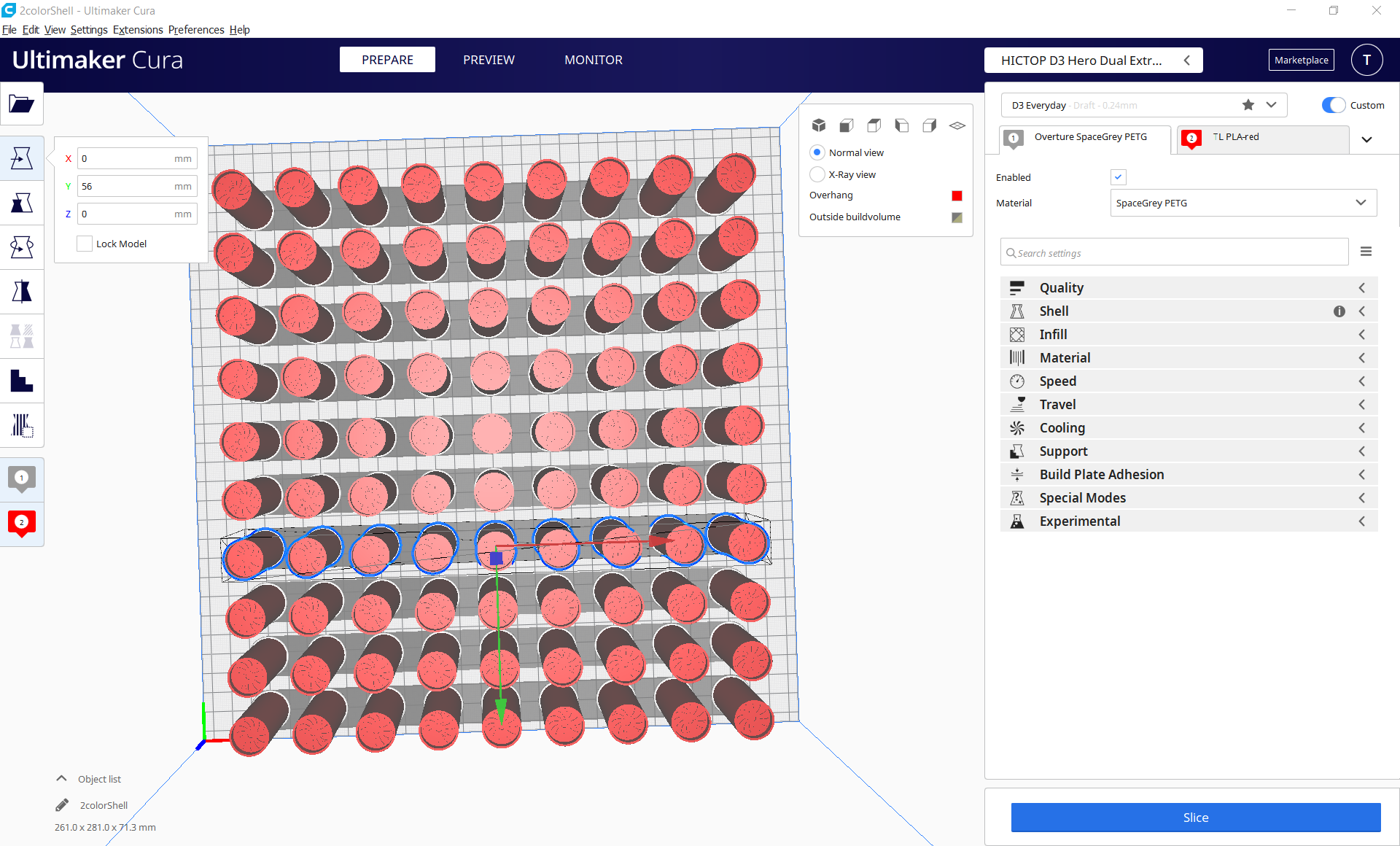1400x846 pixels.
Task: Click the Slice button
Action: pos(1195,818)
